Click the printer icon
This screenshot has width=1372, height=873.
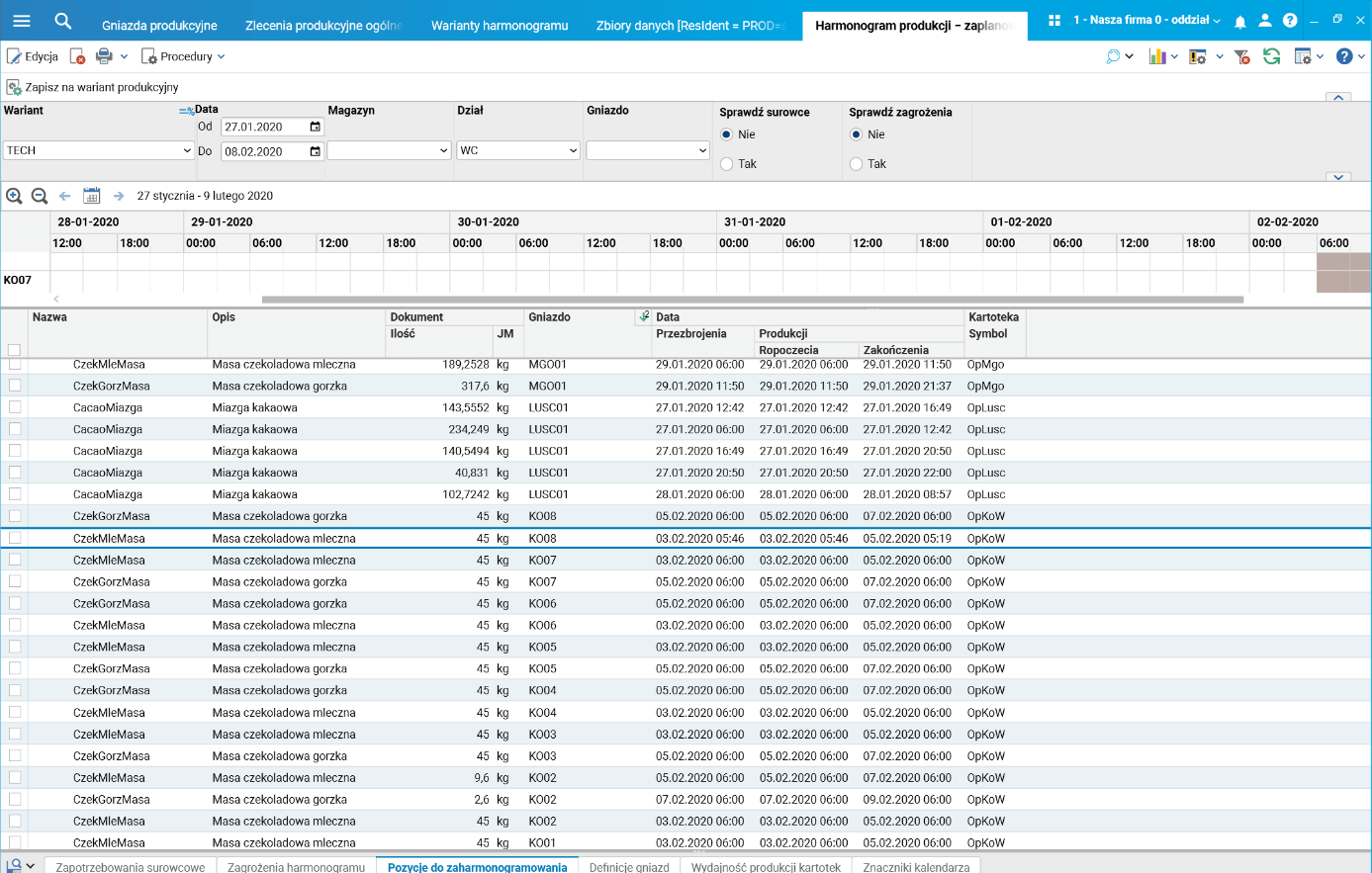(104, 56)
